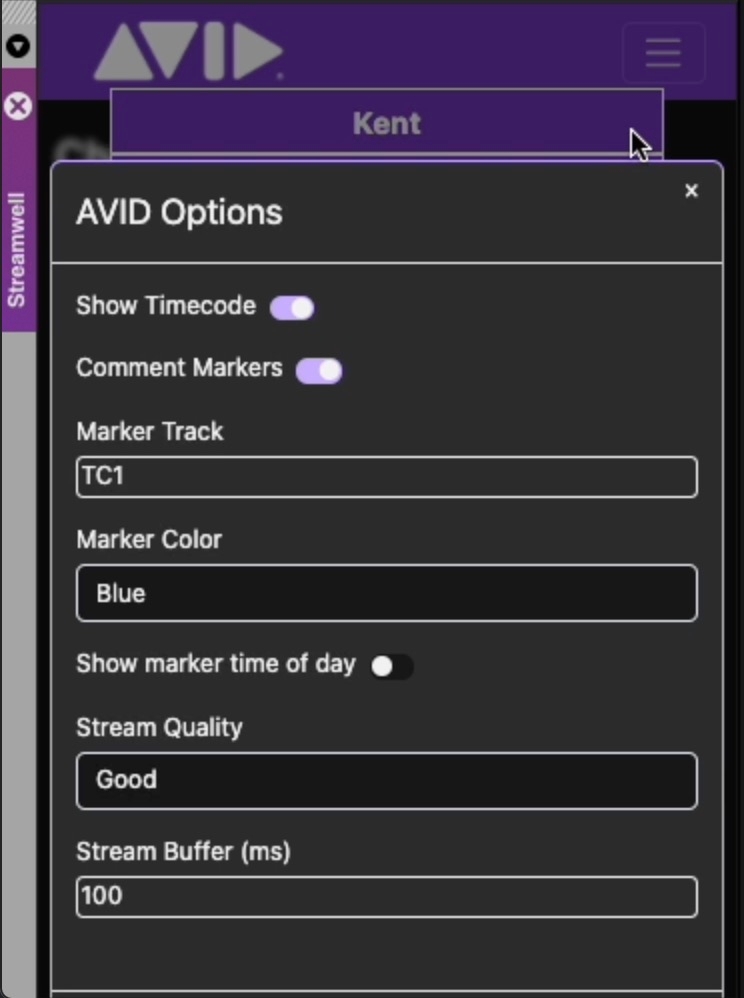Disable the Show Timecode toggle
This screenshot has width=744, height=998.
click(x=293, y=308)
